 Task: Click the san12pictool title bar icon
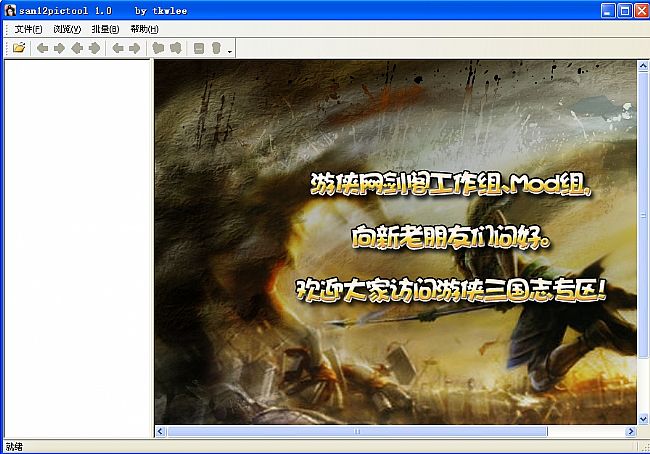coord(10,10)
